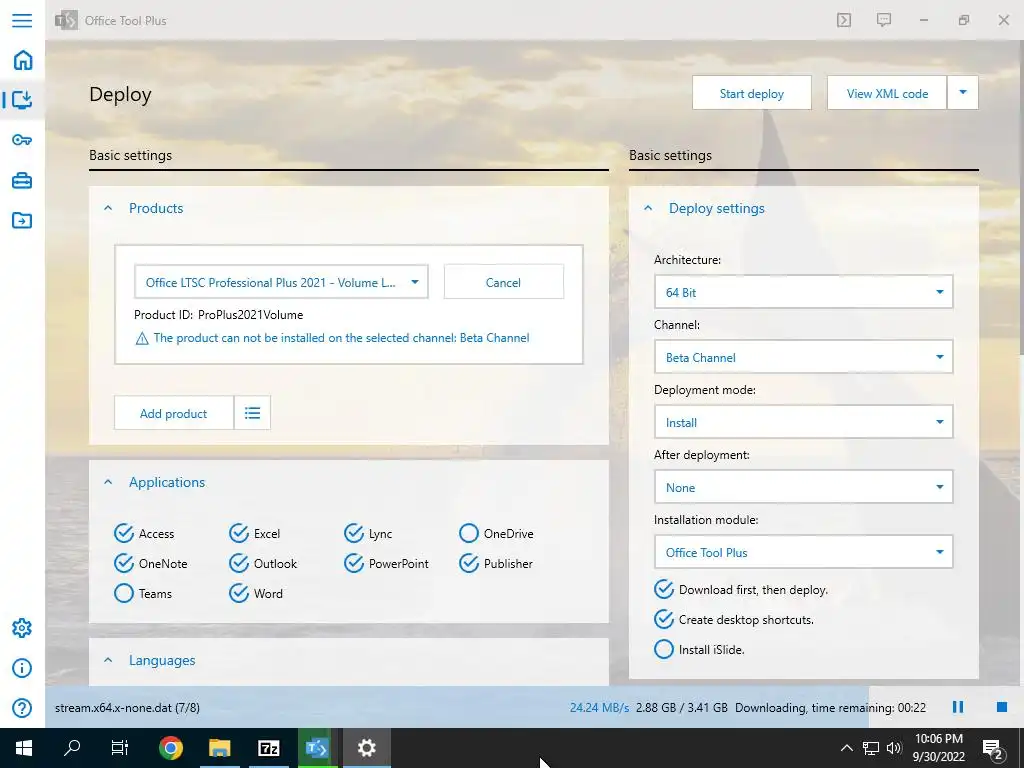
Task: Open the volume control in system tray
Action: [x=894, y=748]
